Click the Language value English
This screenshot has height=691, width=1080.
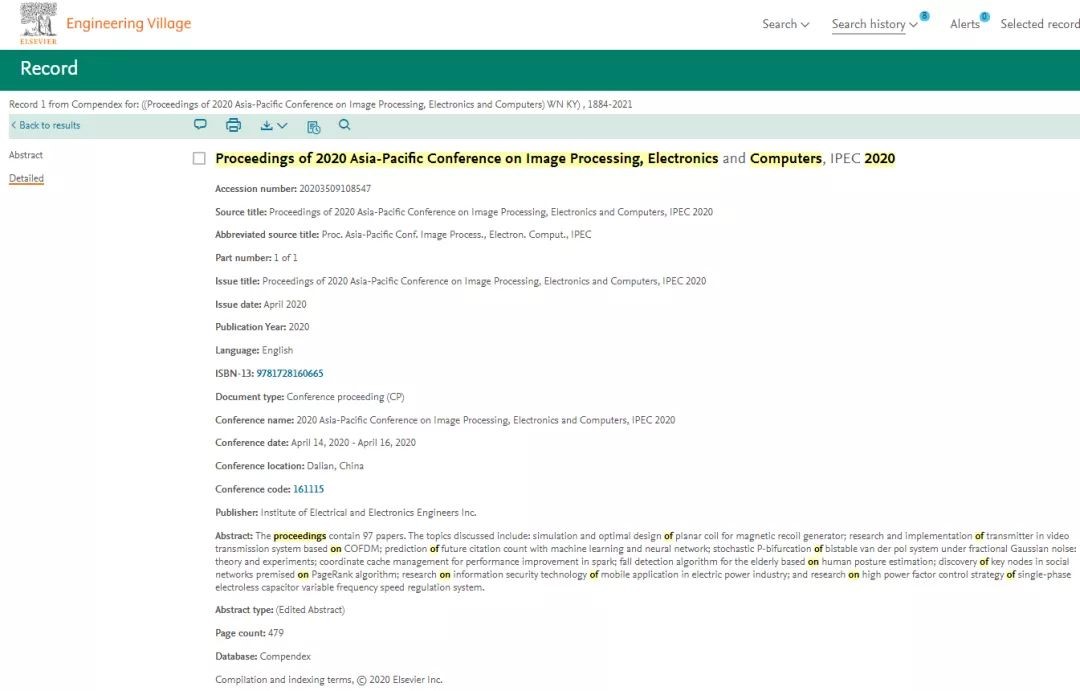(278, 351)
